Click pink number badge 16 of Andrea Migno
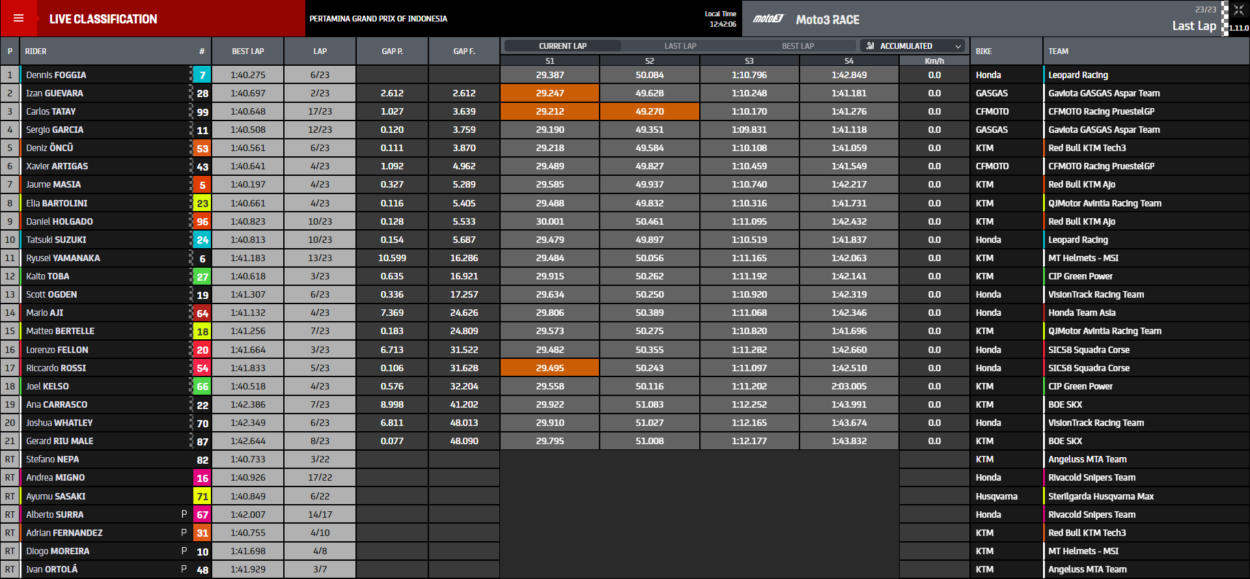Screen dimensions: 1250x579 click(202, 478)
